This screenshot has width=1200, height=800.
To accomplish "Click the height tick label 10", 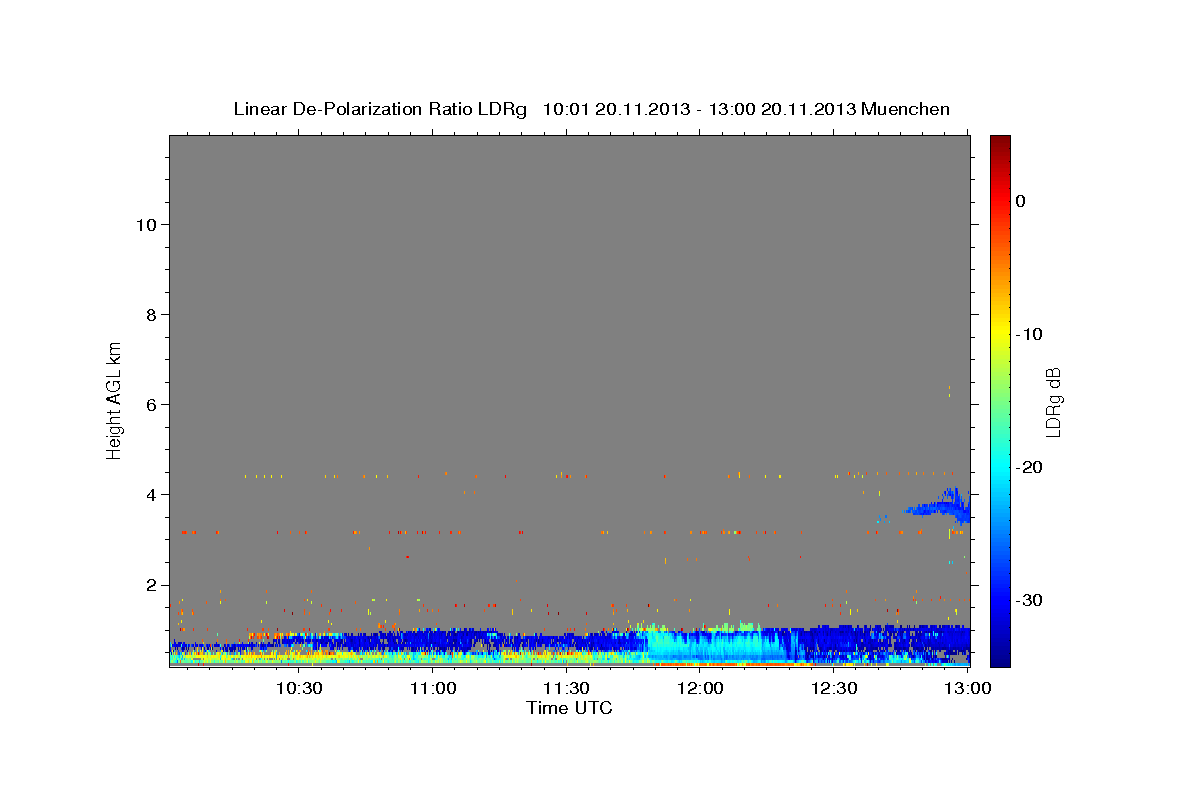I will [x=145, y=224].
